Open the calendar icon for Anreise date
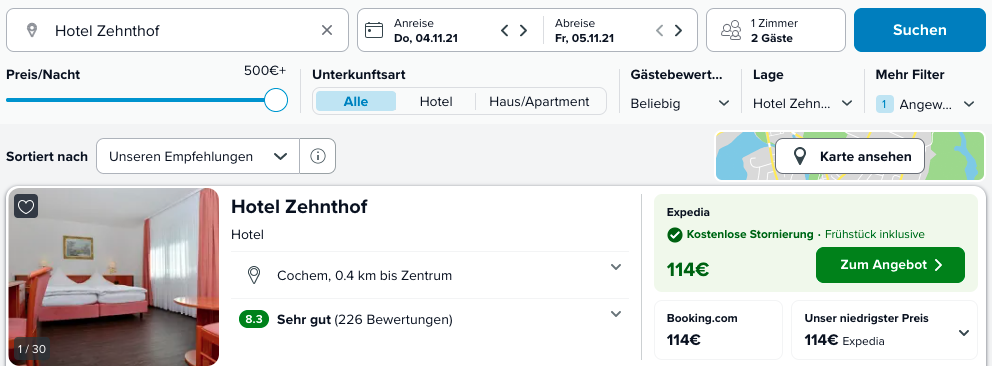The image size is (992, 366). point(375,30)
